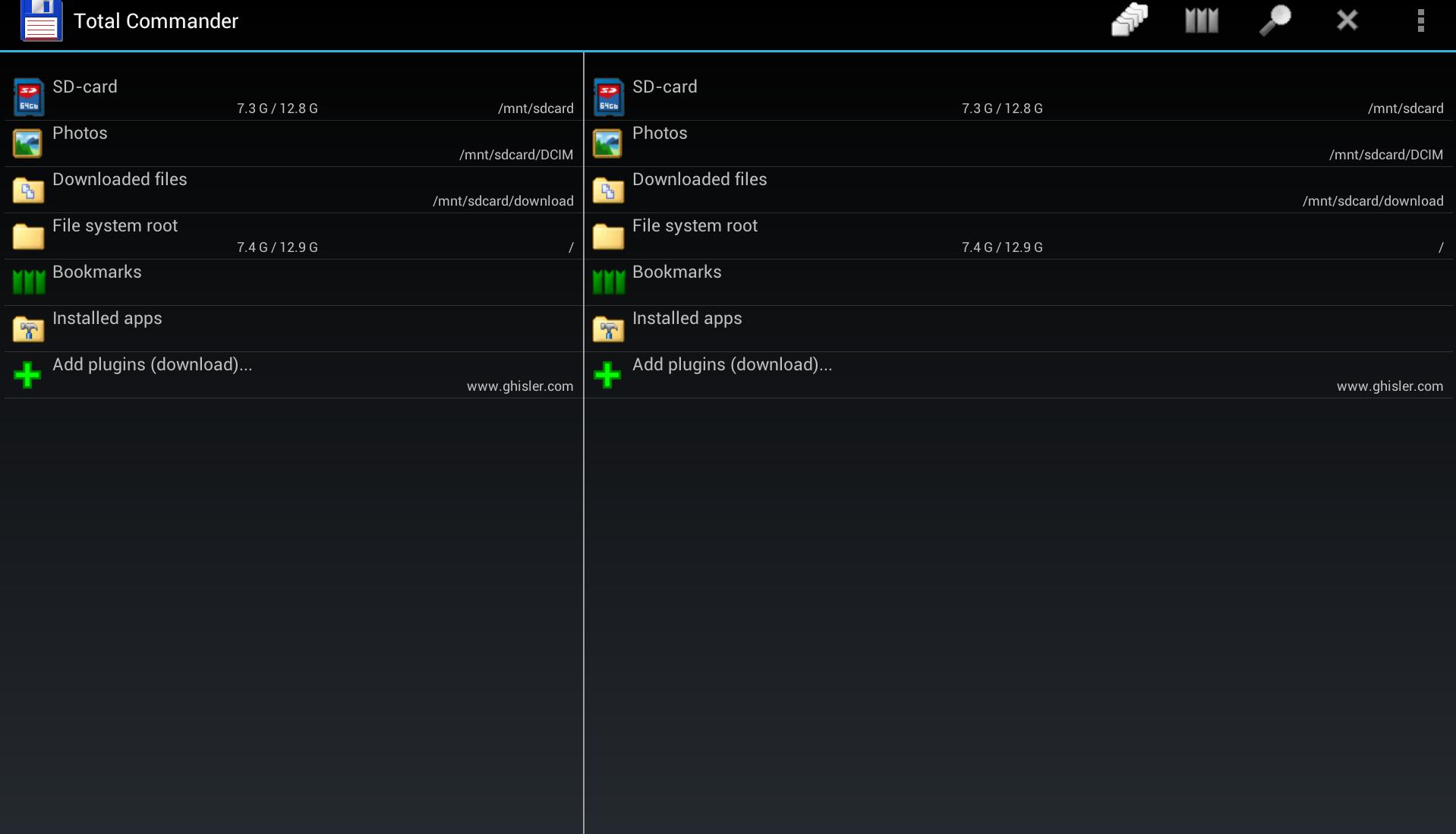The width and height of the screenshot is (1456, 834).
Task: Open File system root label in the left panel
Action: point(115,226)
